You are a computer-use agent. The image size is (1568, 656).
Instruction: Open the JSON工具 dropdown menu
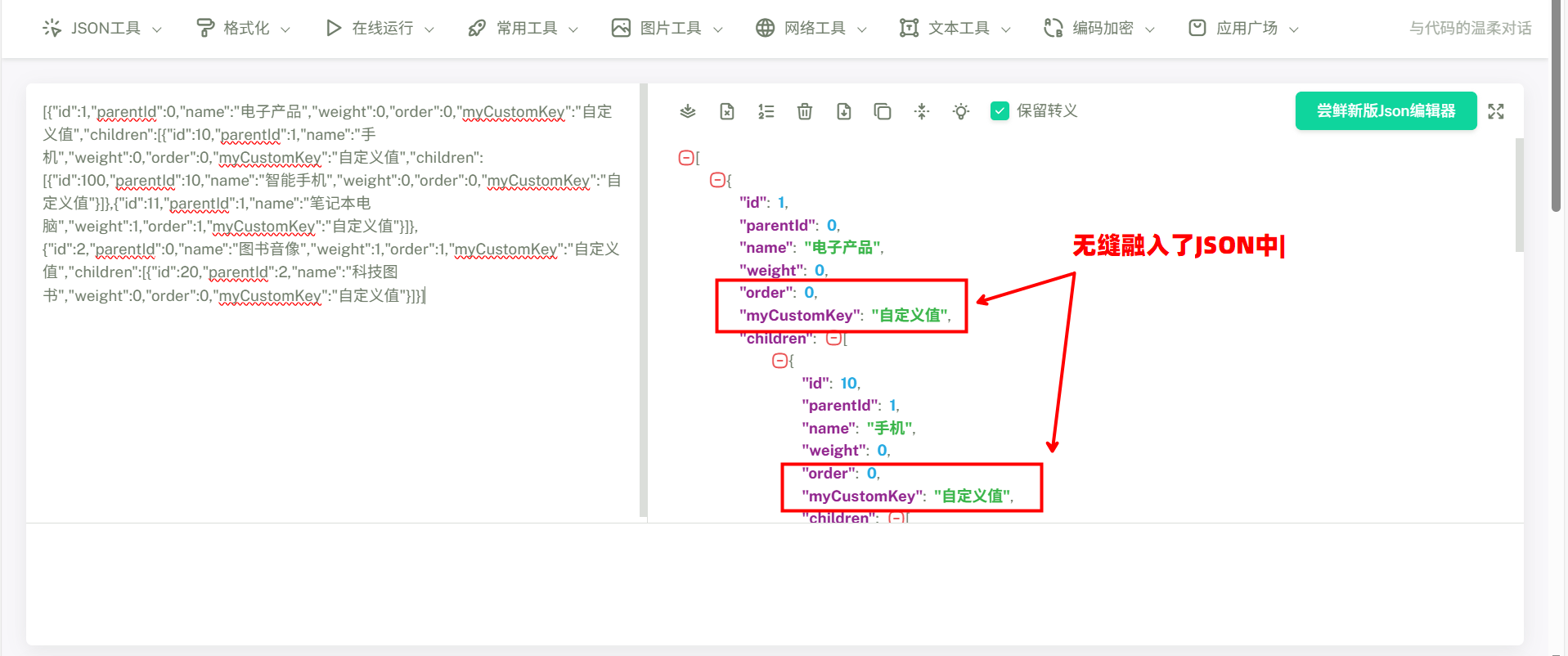tap(102, 29)
